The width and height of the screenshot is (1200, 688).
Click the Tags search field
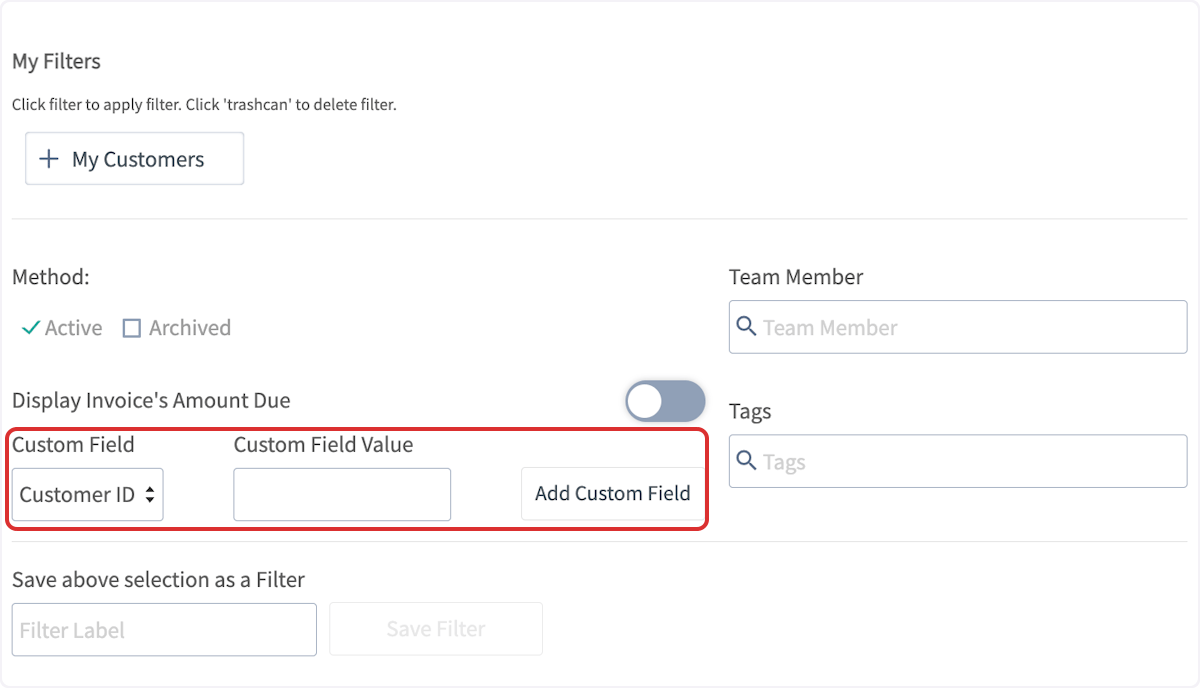pos(958,461)
